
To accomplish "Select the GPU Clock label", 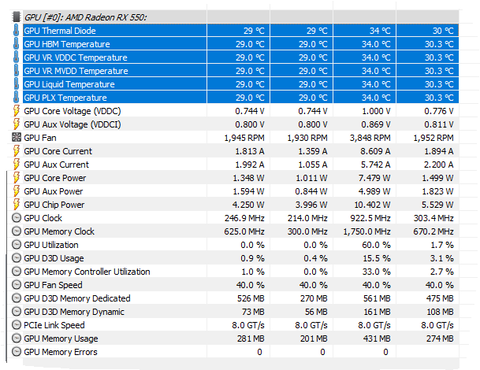I will (43, 218).
